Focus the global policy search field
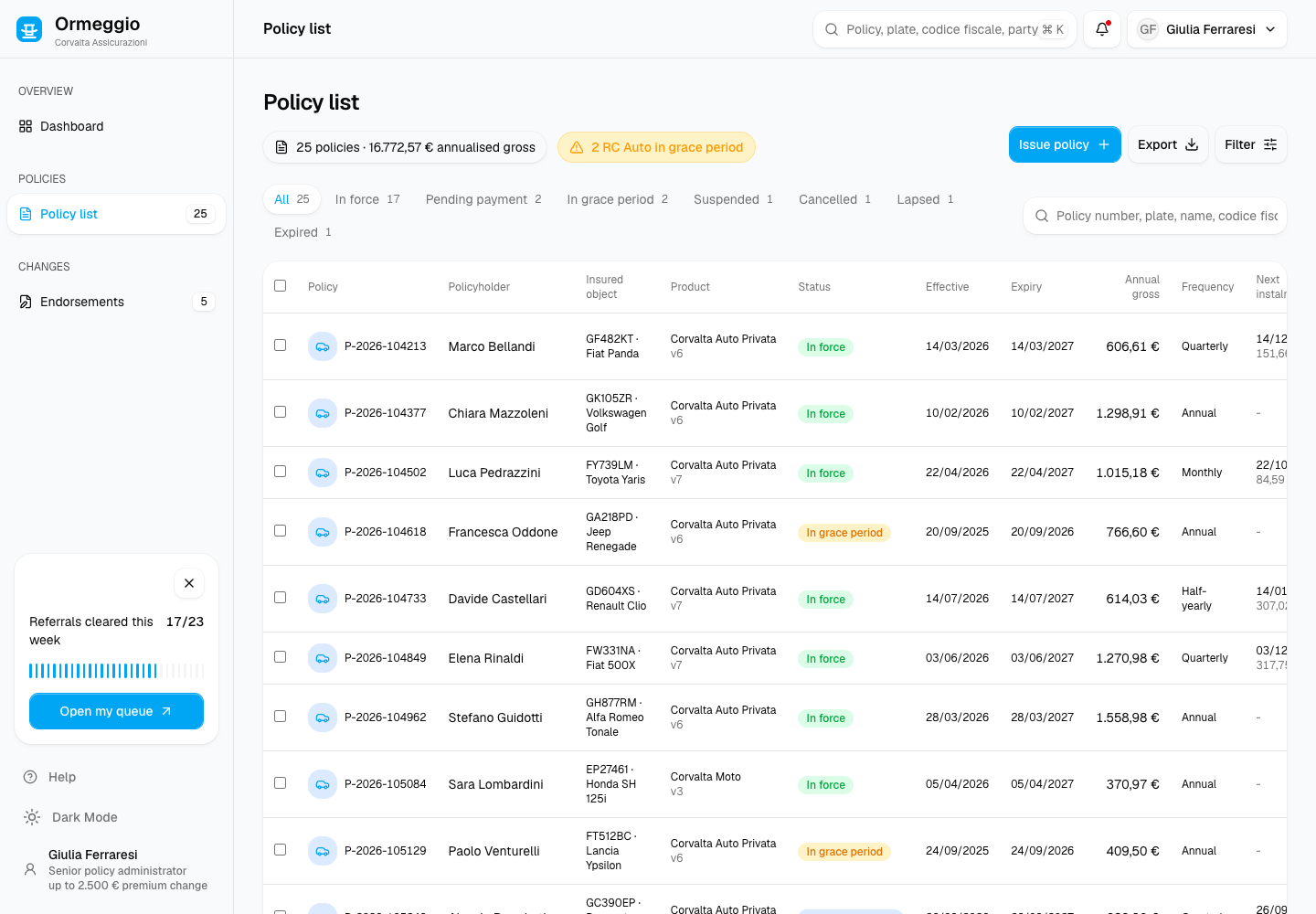The image size is (1316, 914). point(945,29)
